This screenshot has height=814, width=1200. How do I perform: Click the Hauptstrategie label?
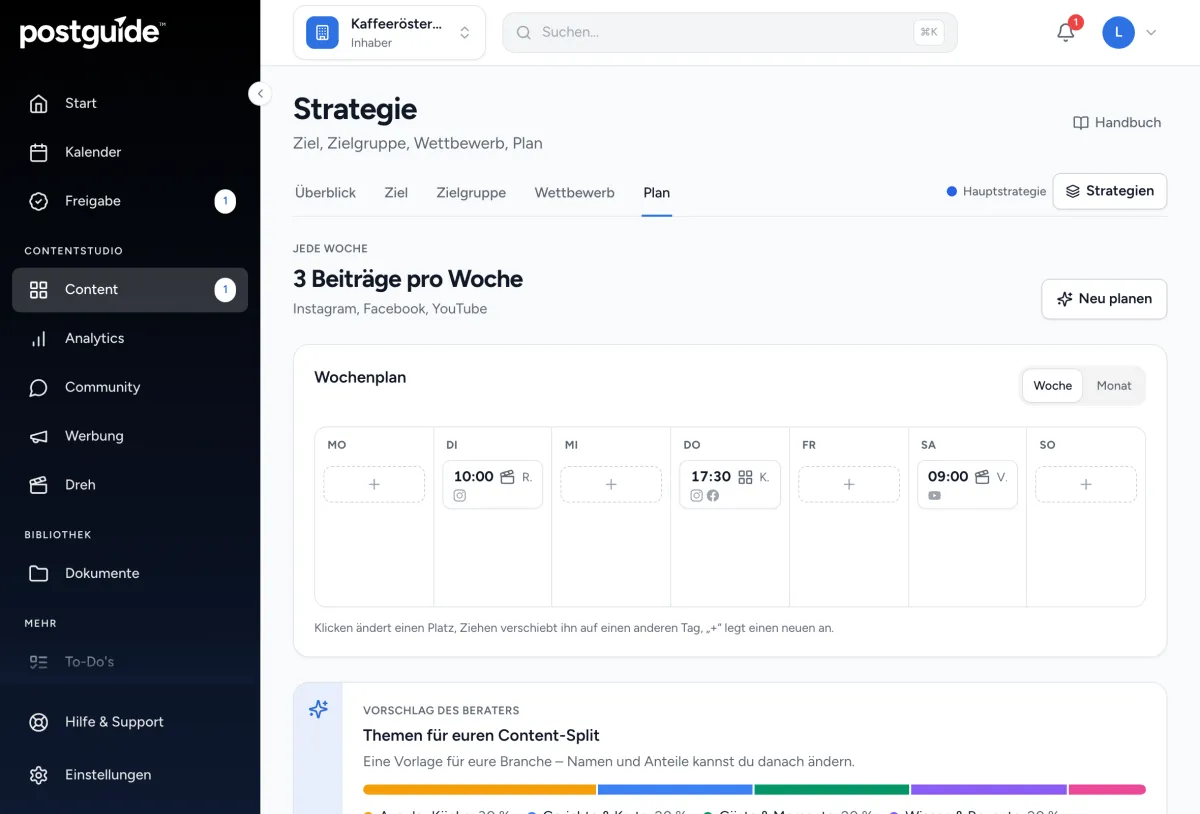(x=1004, y=191)
